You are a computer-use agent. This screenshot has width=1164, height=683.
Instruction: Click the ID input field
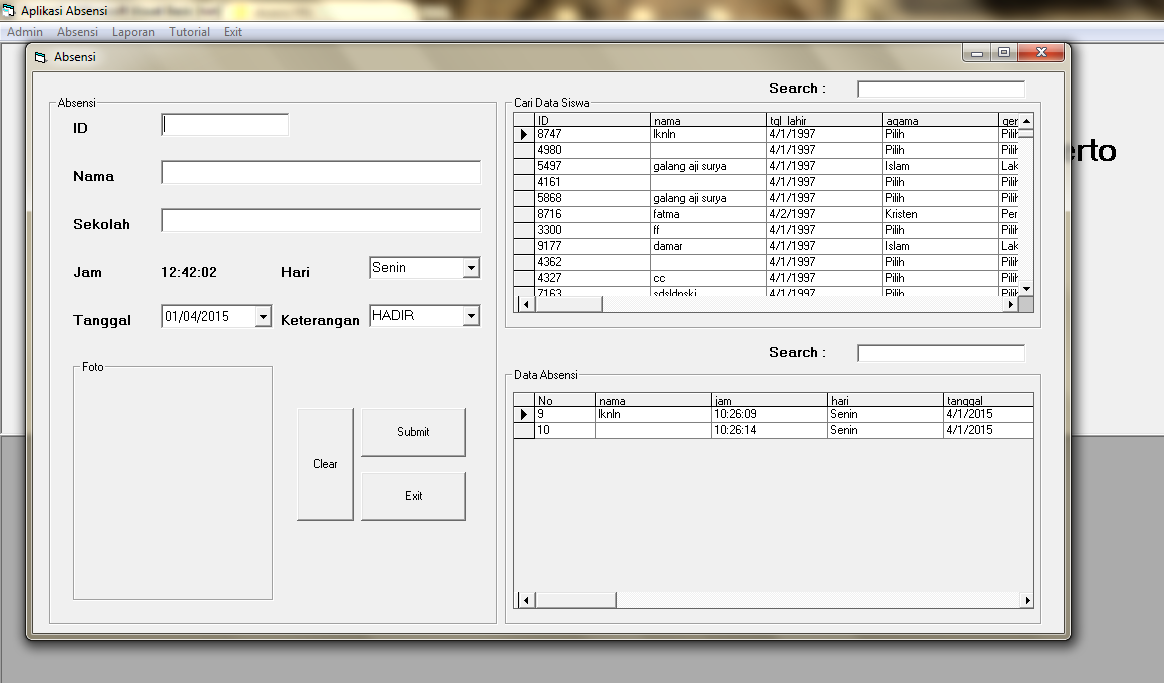222,124
